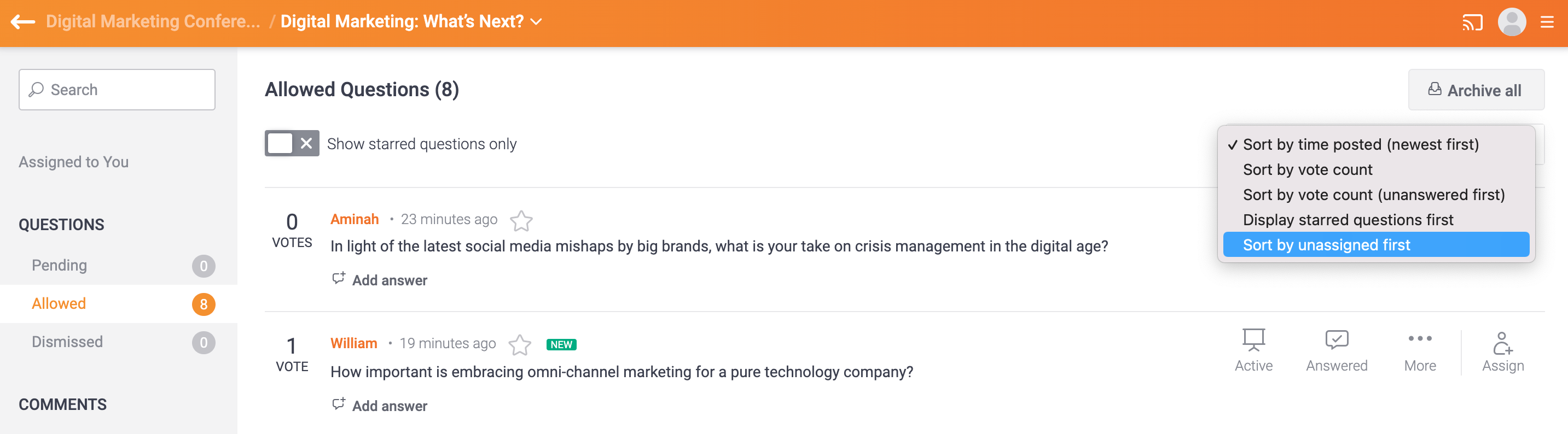Image resolution: width=1568 pixels, height=434 pixels.
Task: Select Sort by vote count option
Action: [x=1307, y=169]
